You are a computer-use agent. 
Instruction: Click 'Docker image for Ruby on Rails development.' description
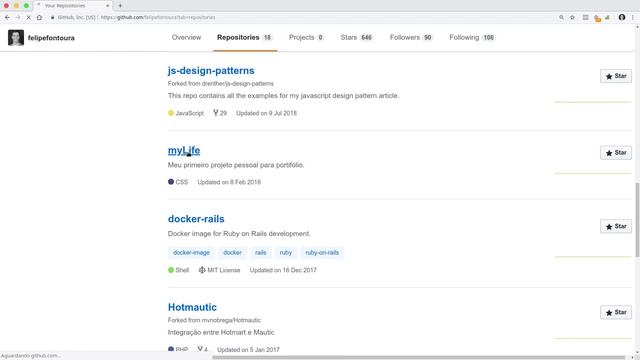[239, 234]
